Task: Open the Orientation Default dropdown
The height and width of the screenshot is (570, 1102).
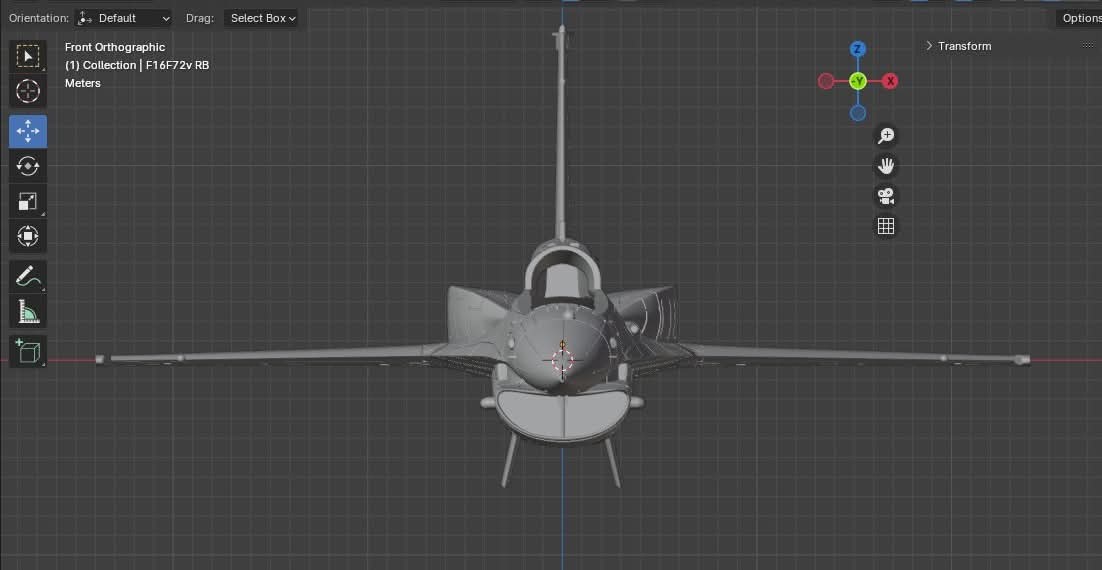Action: click(x=124, y=18)
